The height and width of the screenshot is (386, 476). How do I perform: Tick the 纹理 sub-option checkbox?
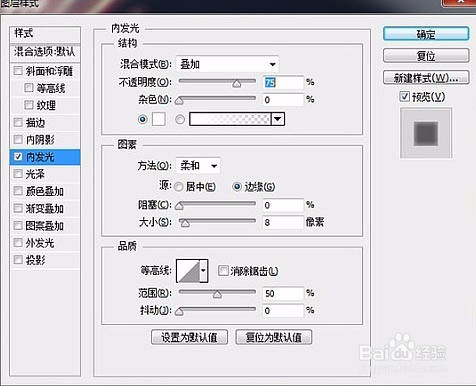29,105
